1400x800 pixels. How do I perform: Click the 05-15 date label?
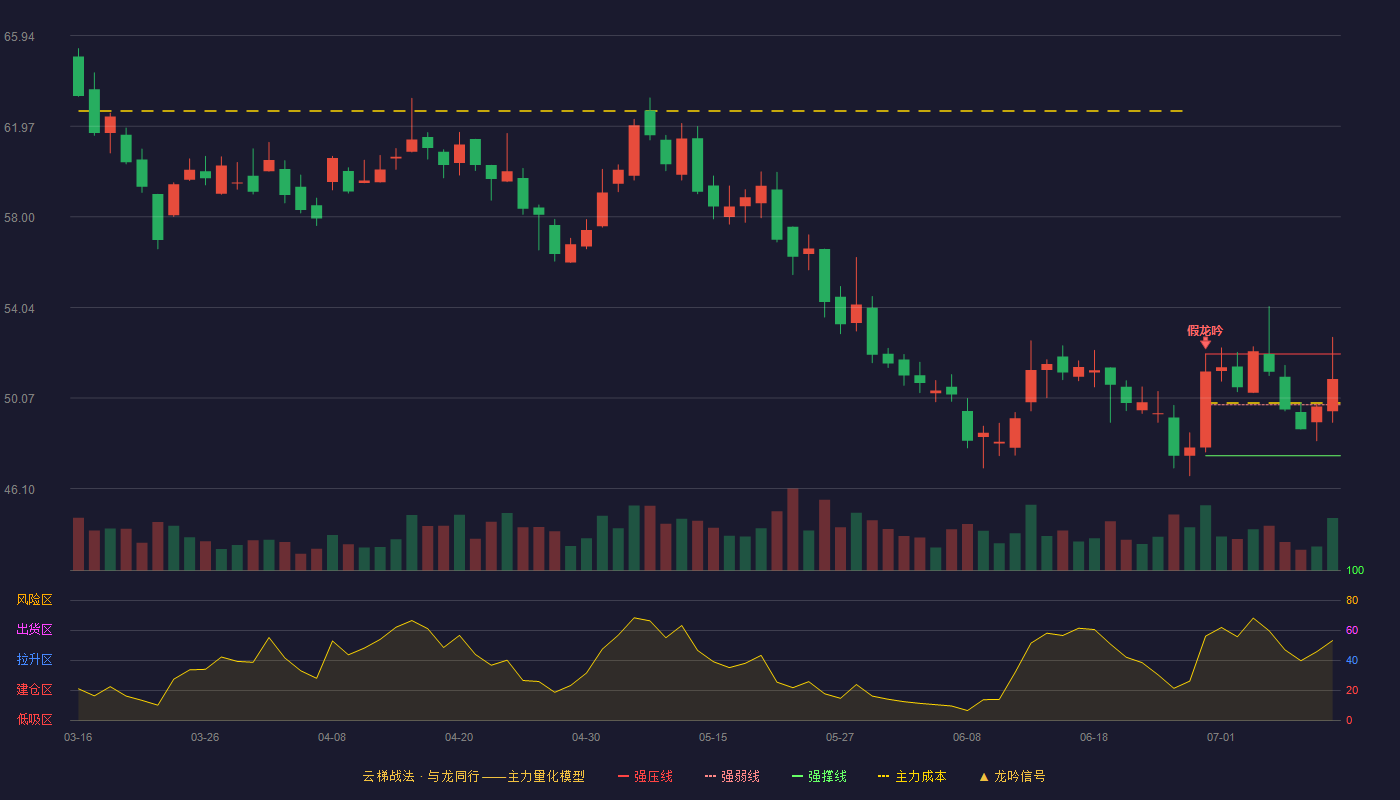713,737
